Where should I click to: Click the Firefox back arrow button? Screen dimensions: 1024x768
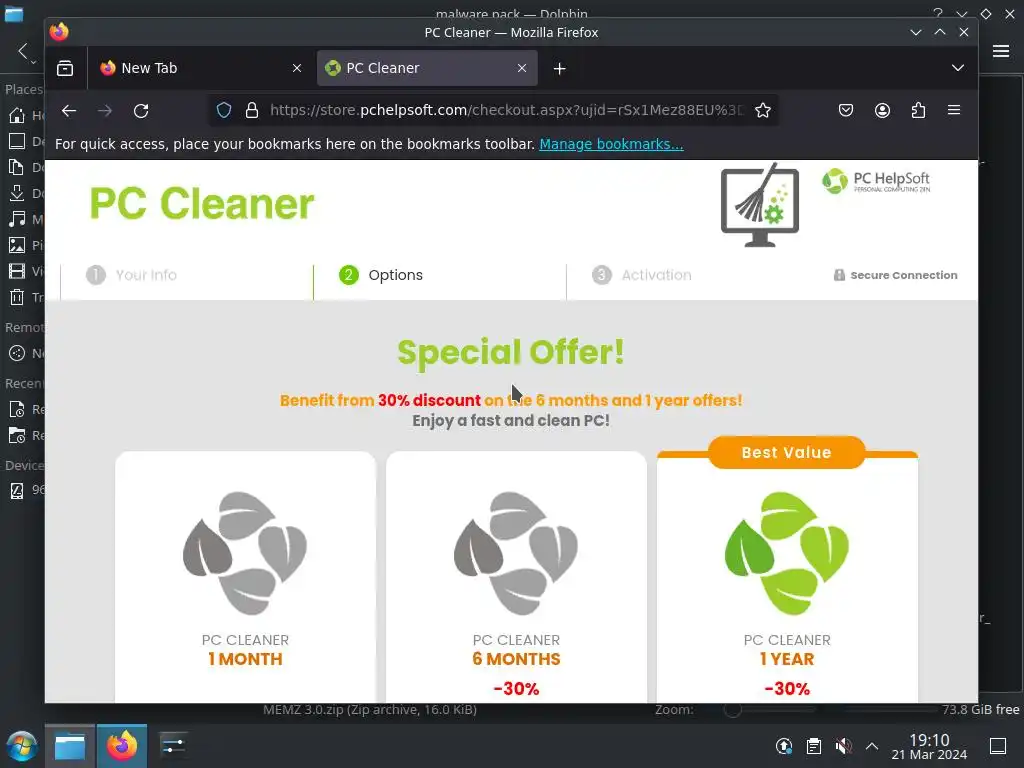(69, 110)
